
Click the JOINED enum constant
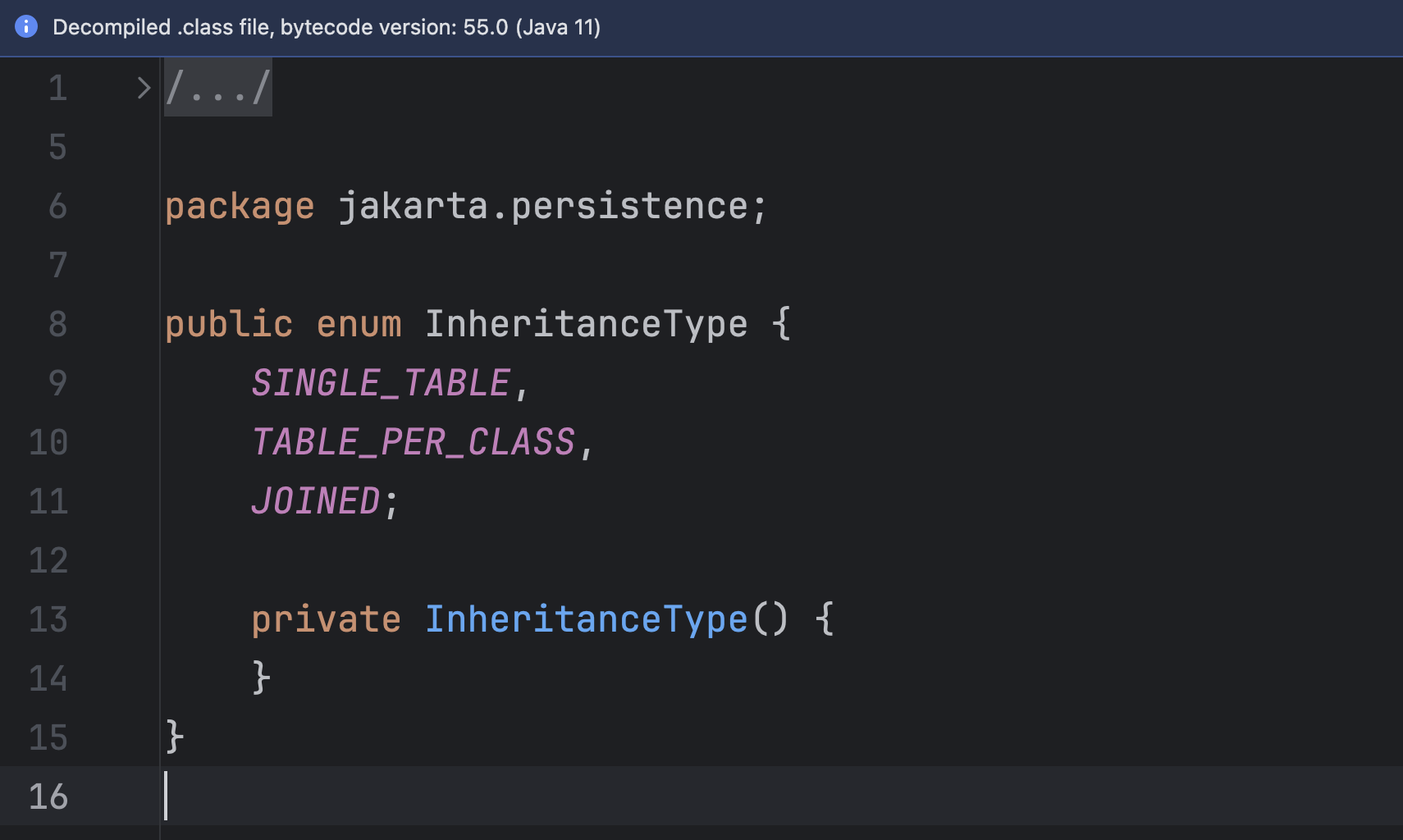316,501
